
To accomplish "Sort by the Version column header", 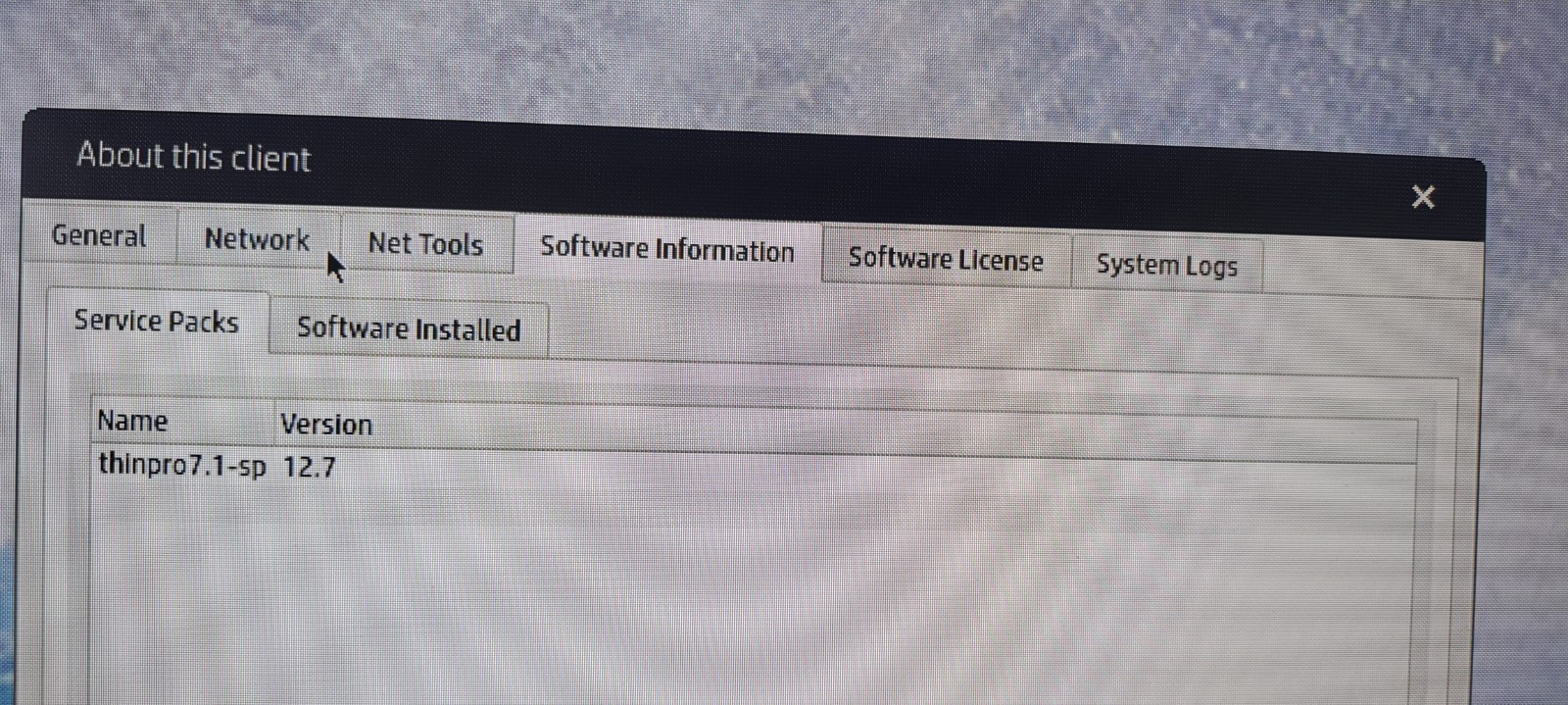I will pos(848,432).
